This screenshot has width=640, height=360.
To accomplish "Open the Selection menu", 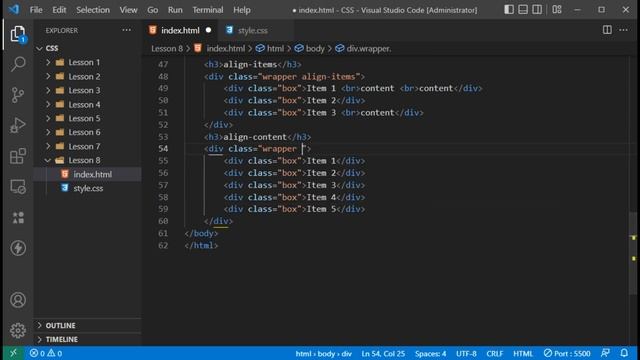I will click(93, 10).
